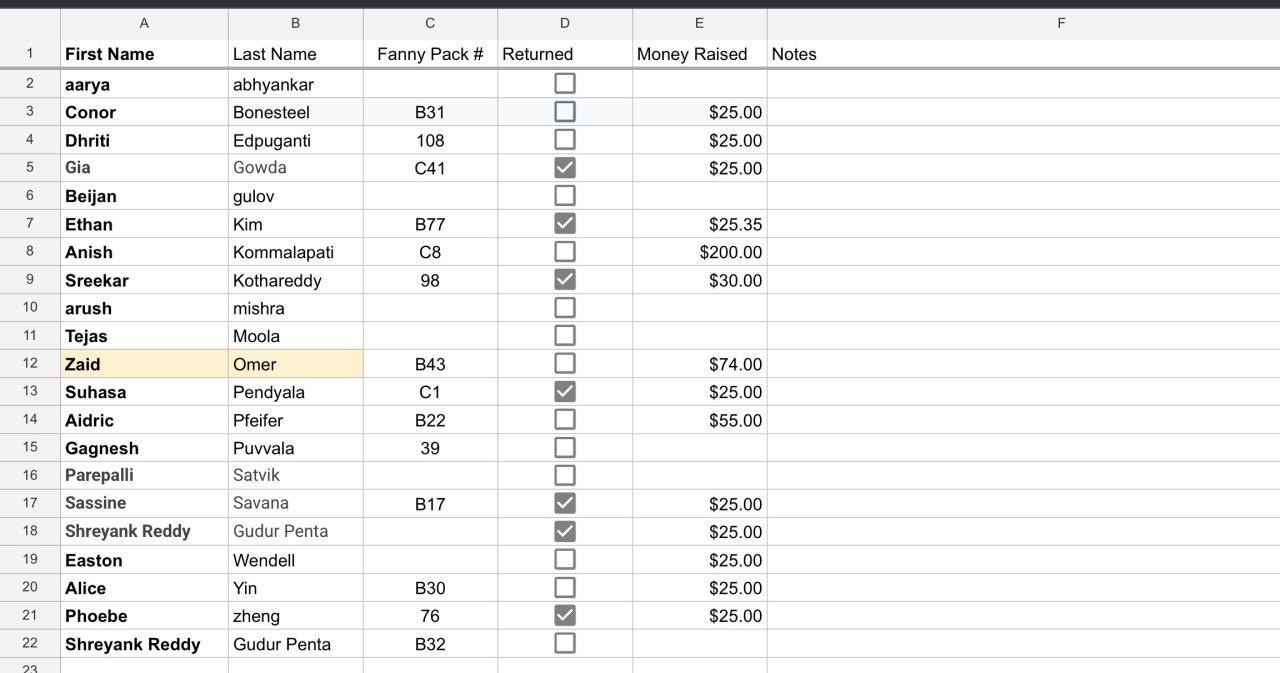Click the highlighted "Zaid" first name cell
The height and width of the screenshot is (673, 1280).
click(x=144, y=364)
